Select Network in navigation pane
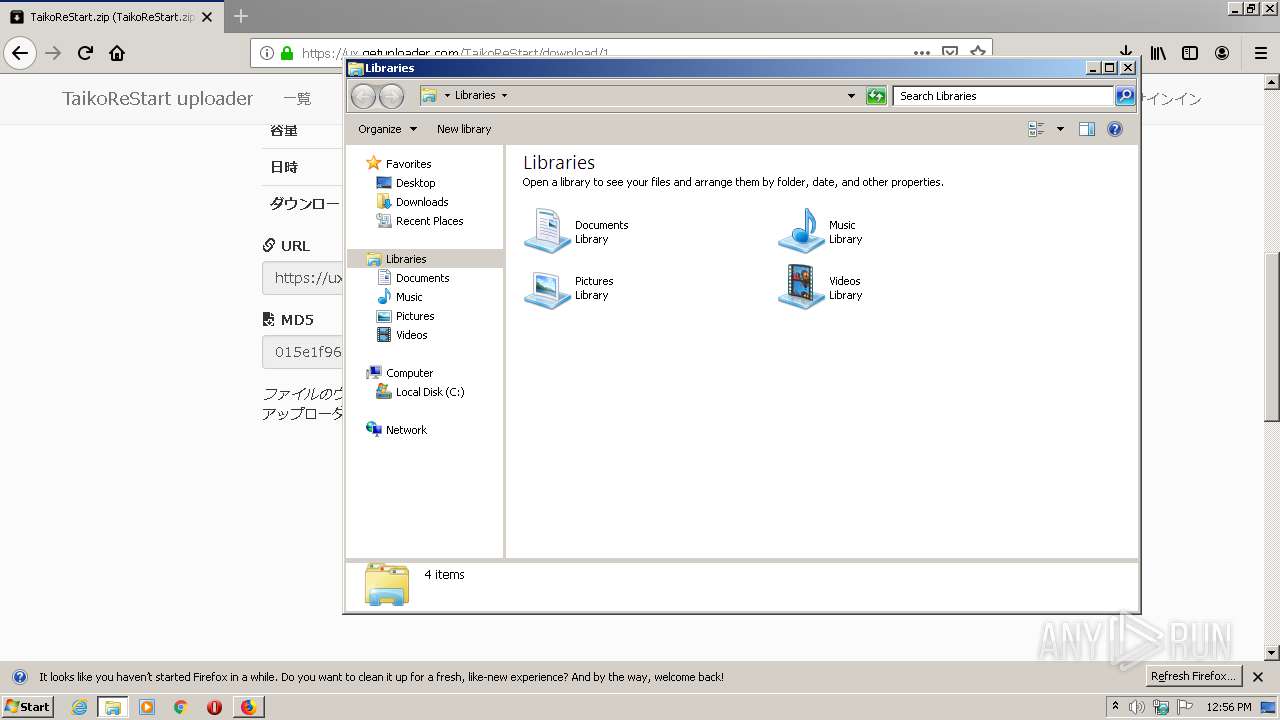The height and width of the screenshot is (720, 1280). [406, 430]
